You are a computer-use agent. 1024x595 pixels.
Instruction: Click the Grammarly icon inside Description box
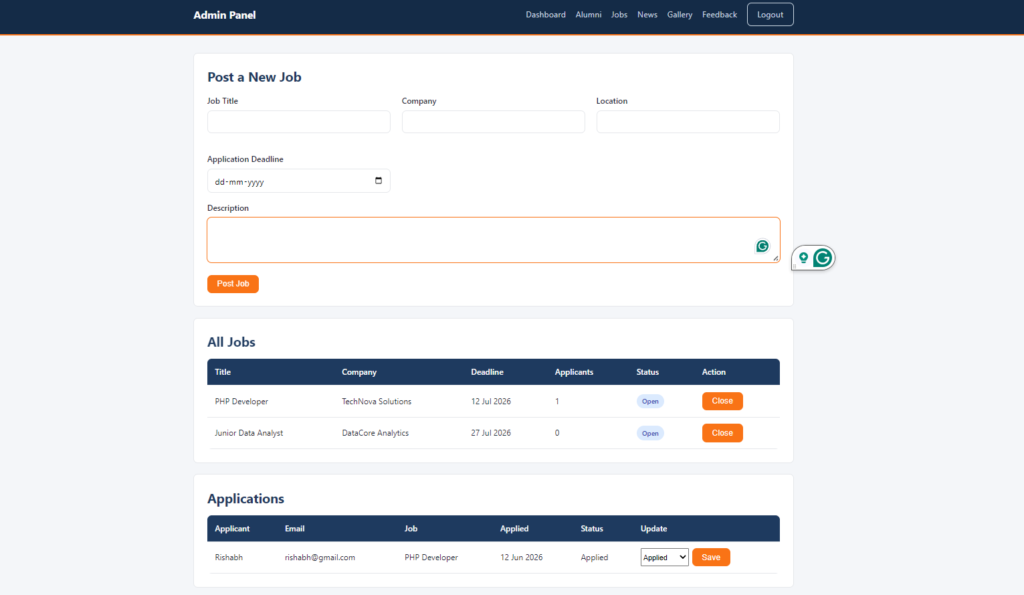pyautogui.click(x=762, y=246)
